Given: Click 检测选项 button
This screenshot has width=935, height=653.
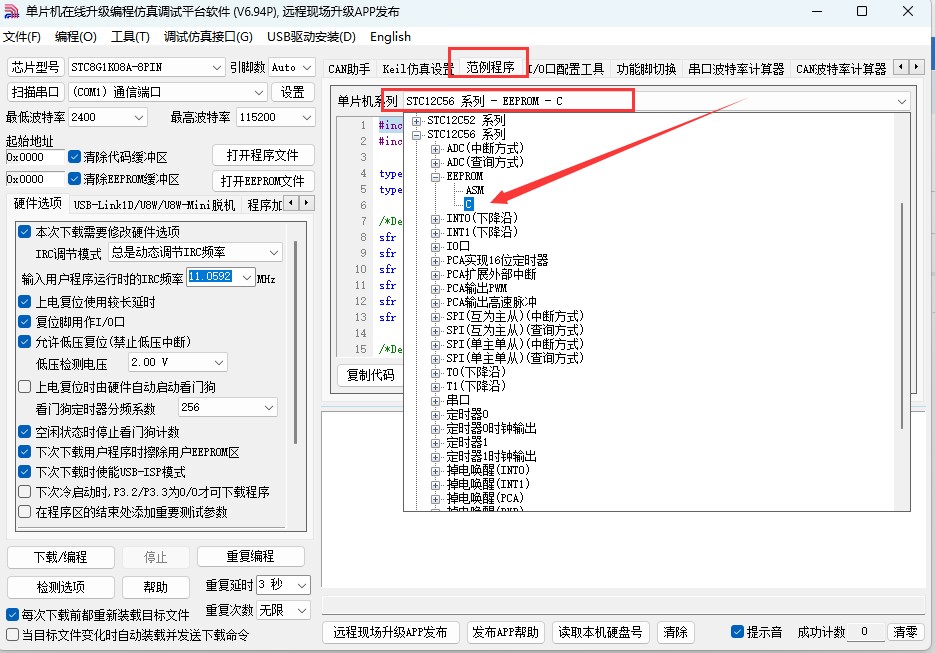Looking at the screenshot, I should coord(60,587).
